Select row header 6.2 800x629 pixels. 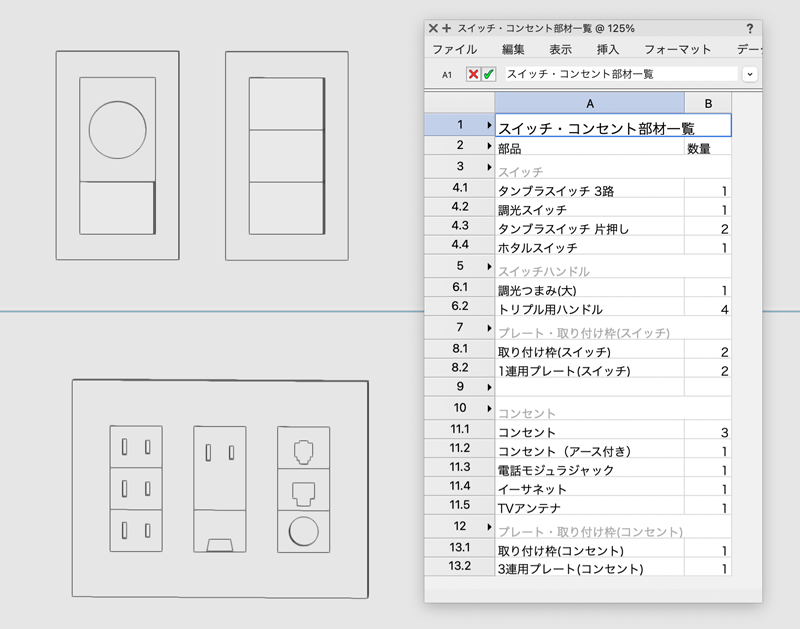460,306
